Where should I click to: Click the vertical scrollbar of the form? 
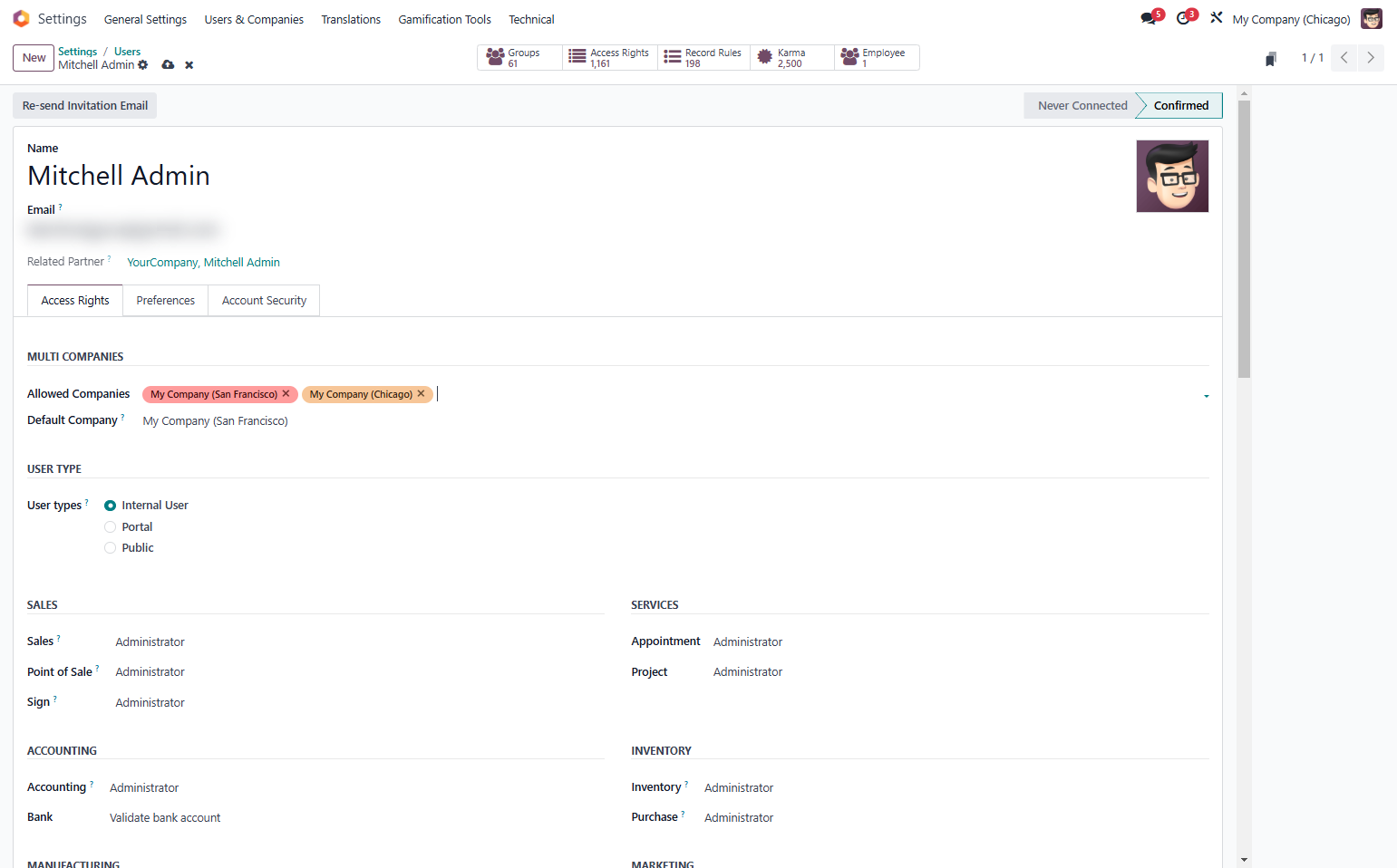1244,239
